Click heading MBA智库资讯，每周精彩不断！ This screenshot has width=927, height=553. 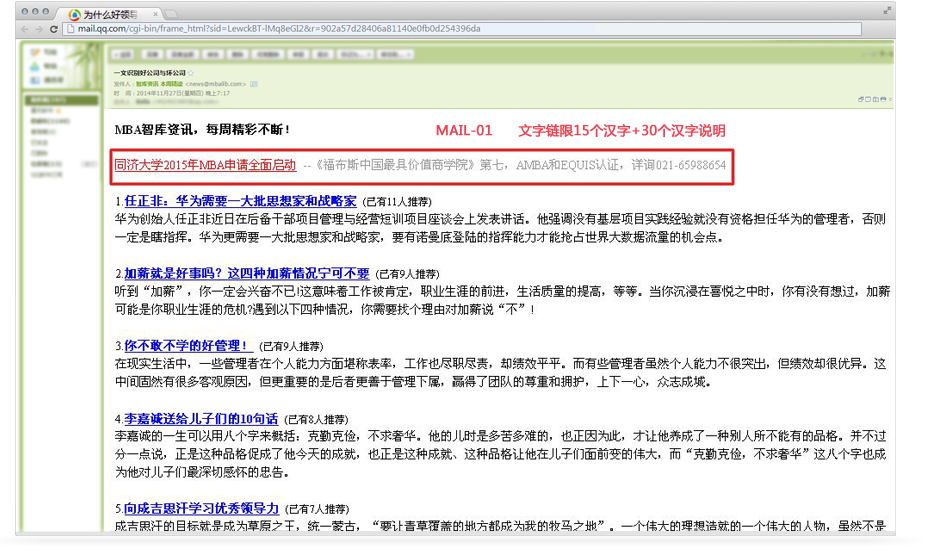click(203, 130)
